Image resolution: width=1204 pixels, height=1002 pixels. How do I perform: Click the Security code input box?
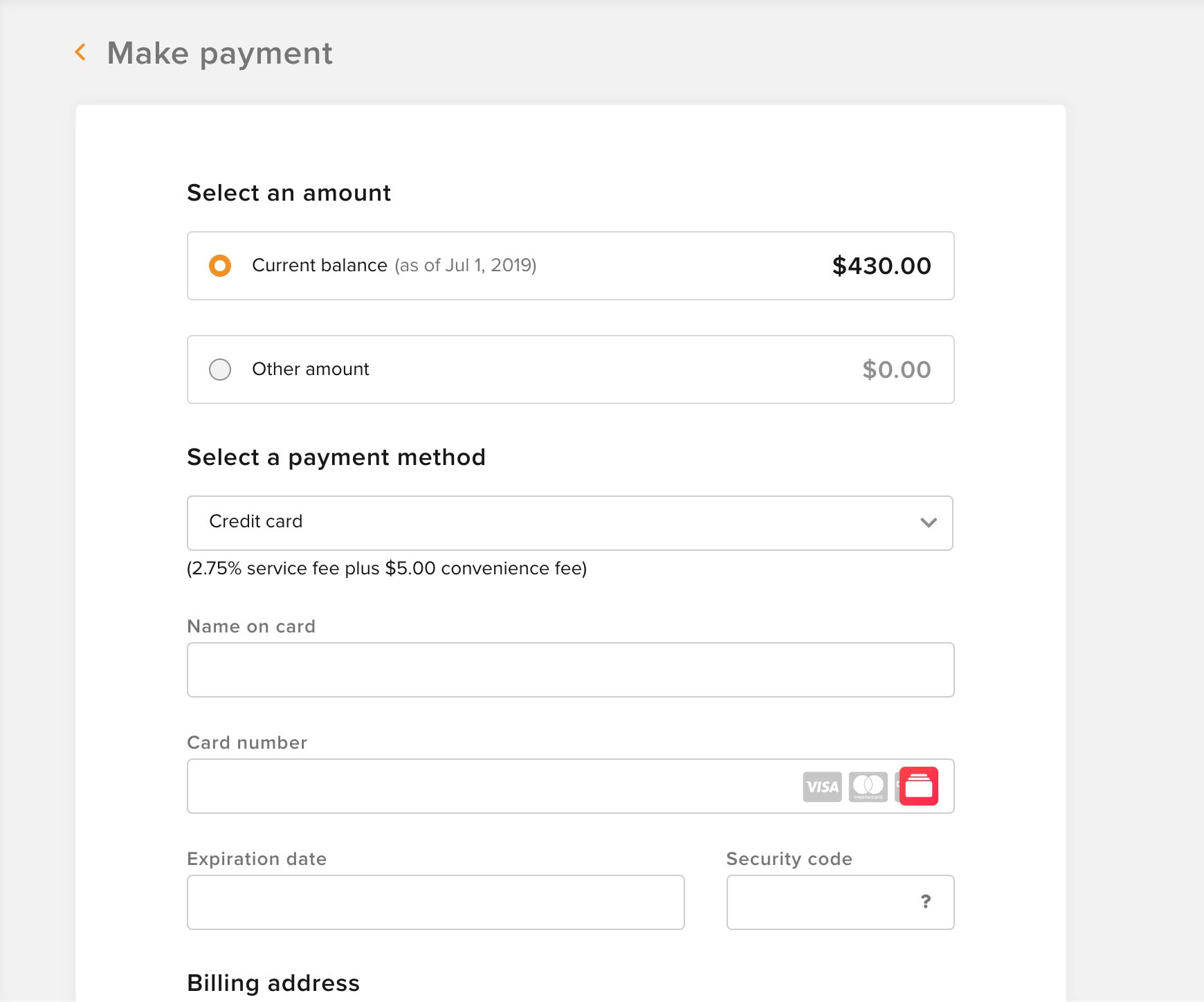point(841,902)
